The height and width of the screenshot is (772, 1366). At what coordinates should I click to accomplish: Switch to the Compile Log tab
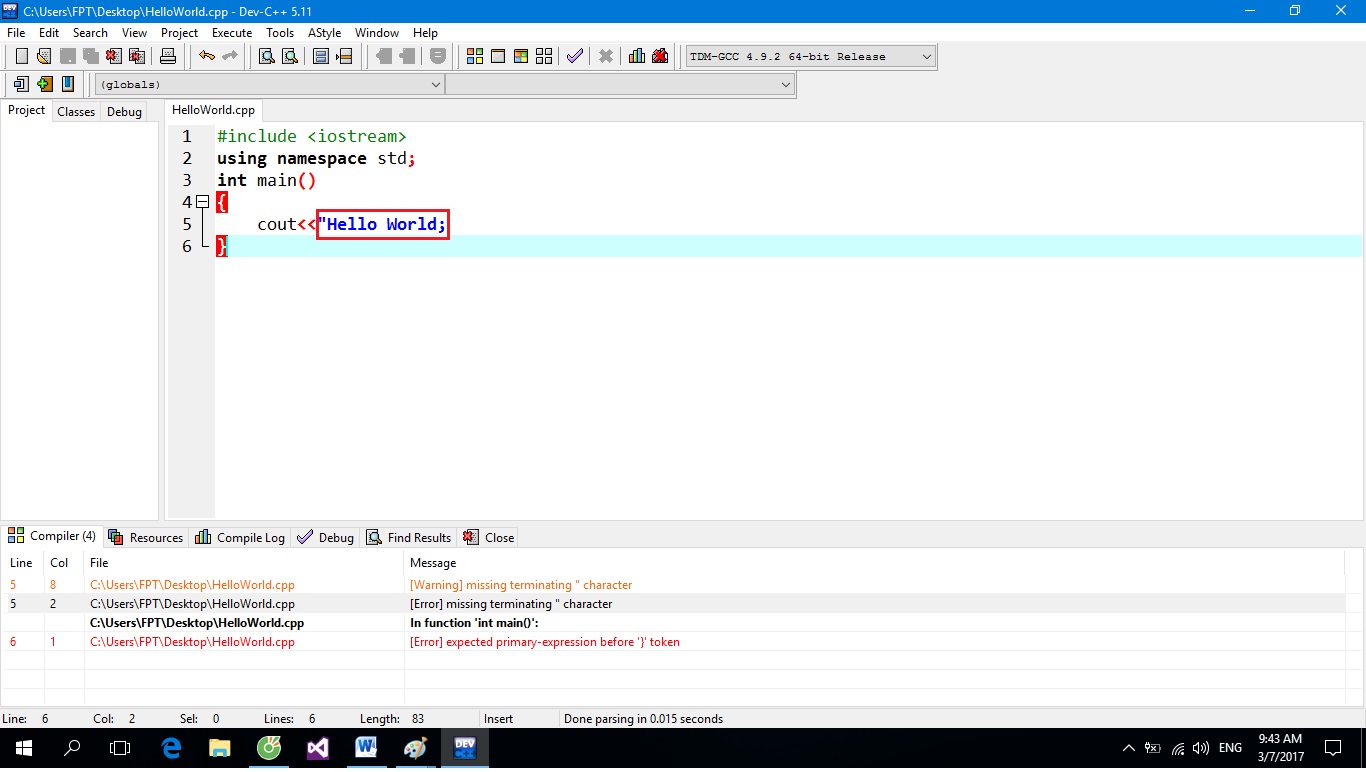tap(240, 538)
